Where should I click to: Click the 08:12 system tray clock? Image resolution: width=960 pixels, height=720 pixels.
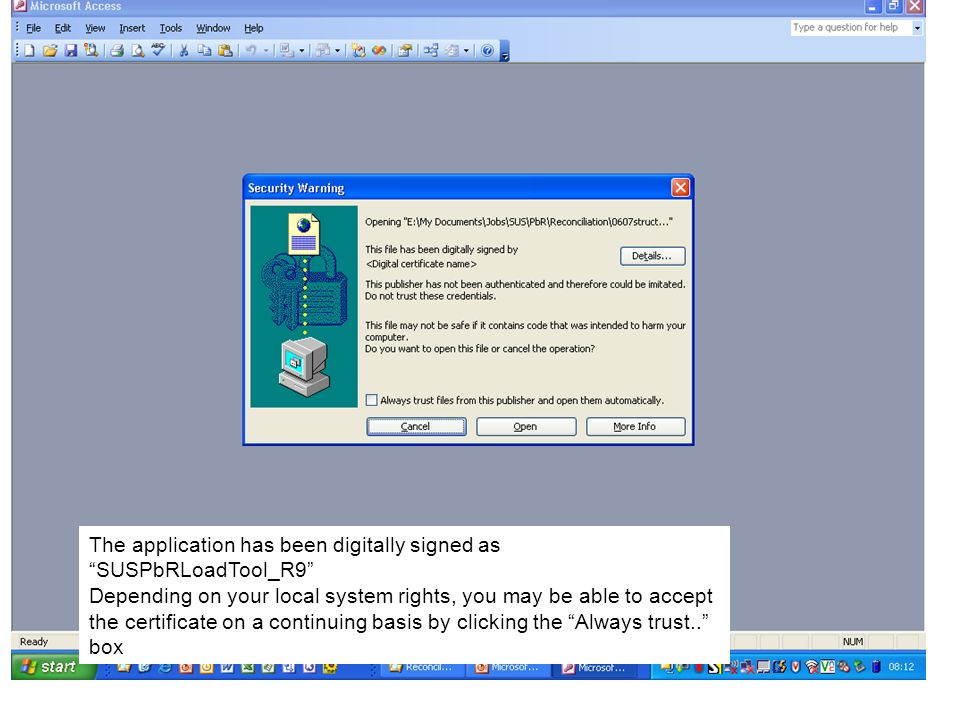(x=901, y=667)
